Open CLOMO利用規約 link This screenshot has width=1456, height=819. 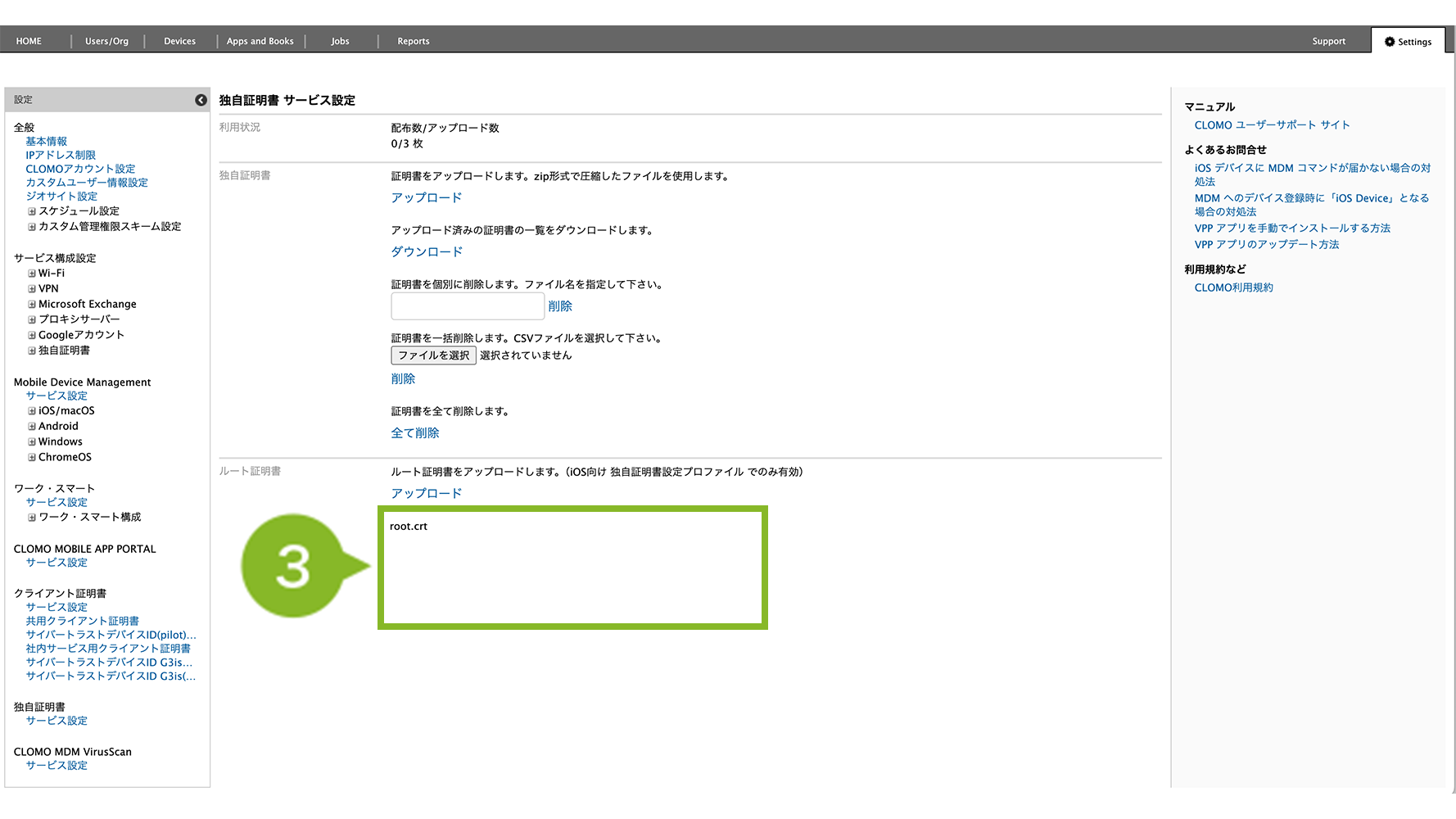coord(1233,287)
